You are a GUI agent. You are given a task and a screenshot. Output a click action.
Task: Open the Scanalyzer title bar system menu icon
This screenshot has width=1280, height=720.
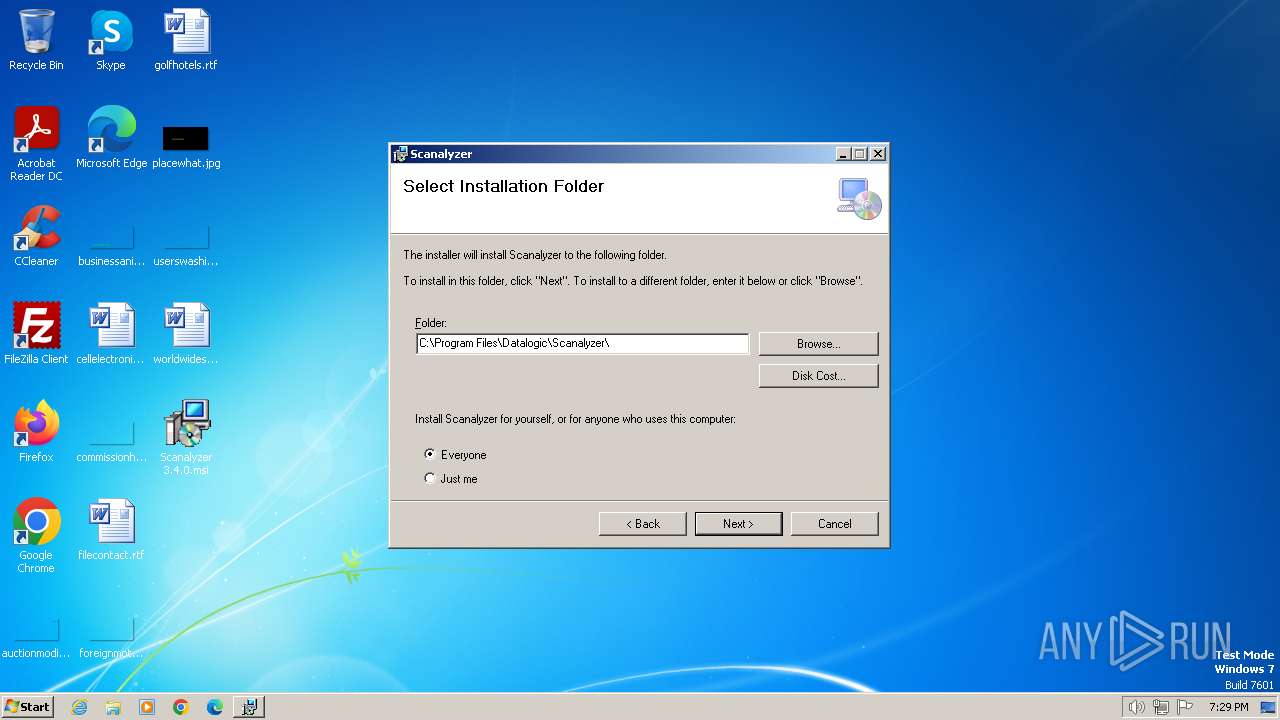tap(401, 154)
